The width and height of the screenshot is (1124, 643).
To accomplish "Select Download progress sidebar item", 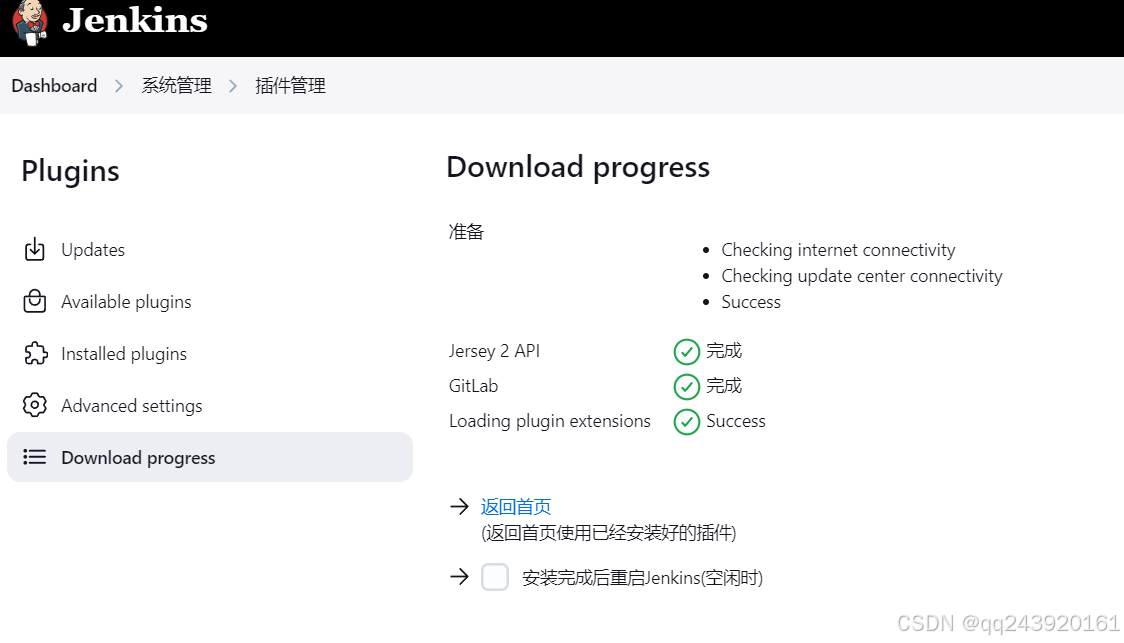I will click(x=210, y=457).
